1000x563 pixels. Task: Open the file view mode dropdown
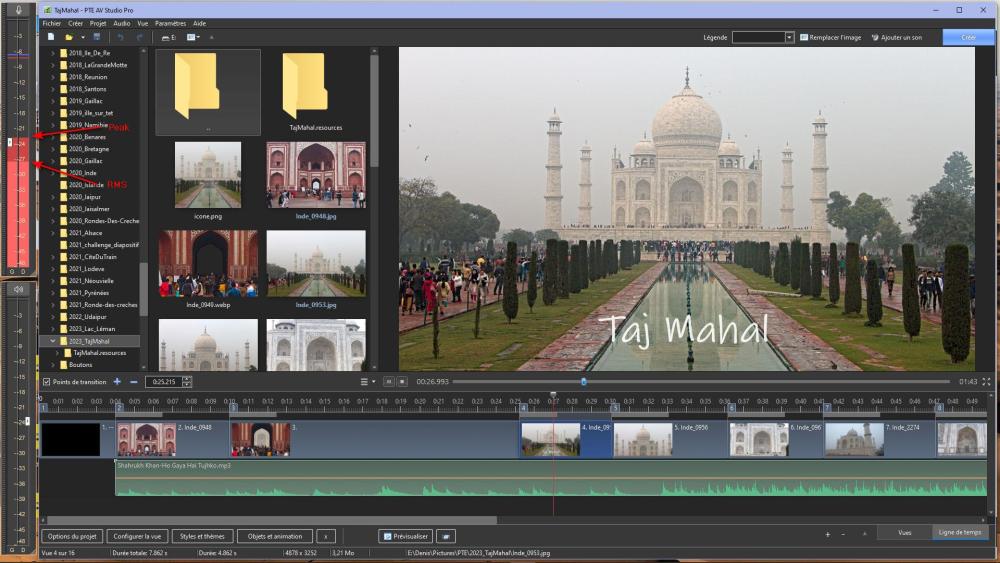[193, 37]
